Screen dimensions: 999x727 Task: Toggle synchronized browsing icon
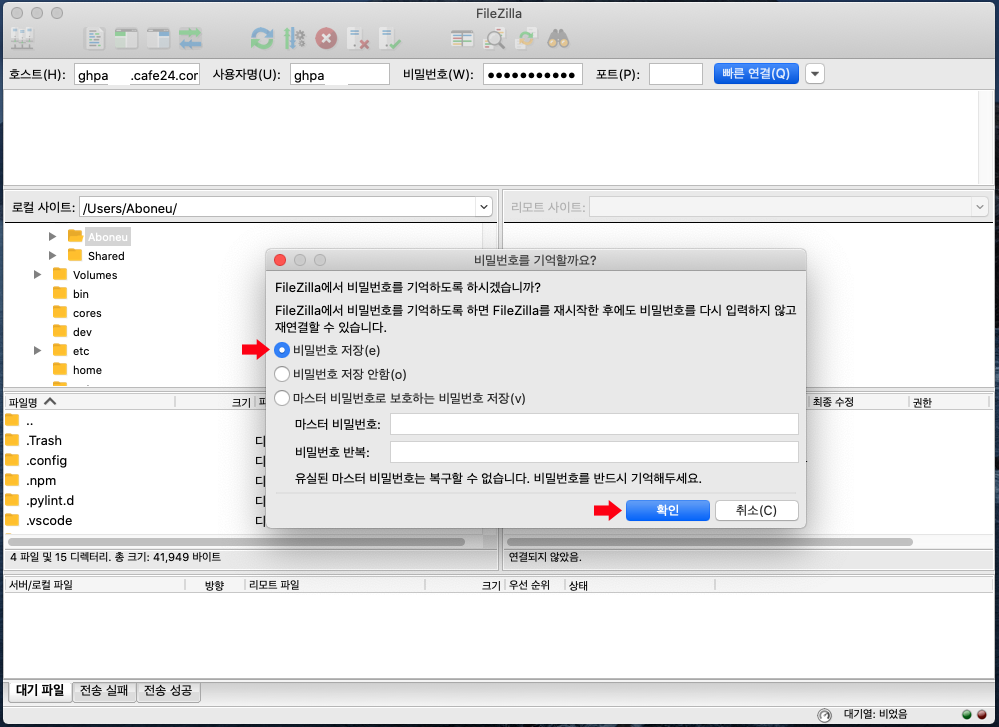click(x=526, y=39)
